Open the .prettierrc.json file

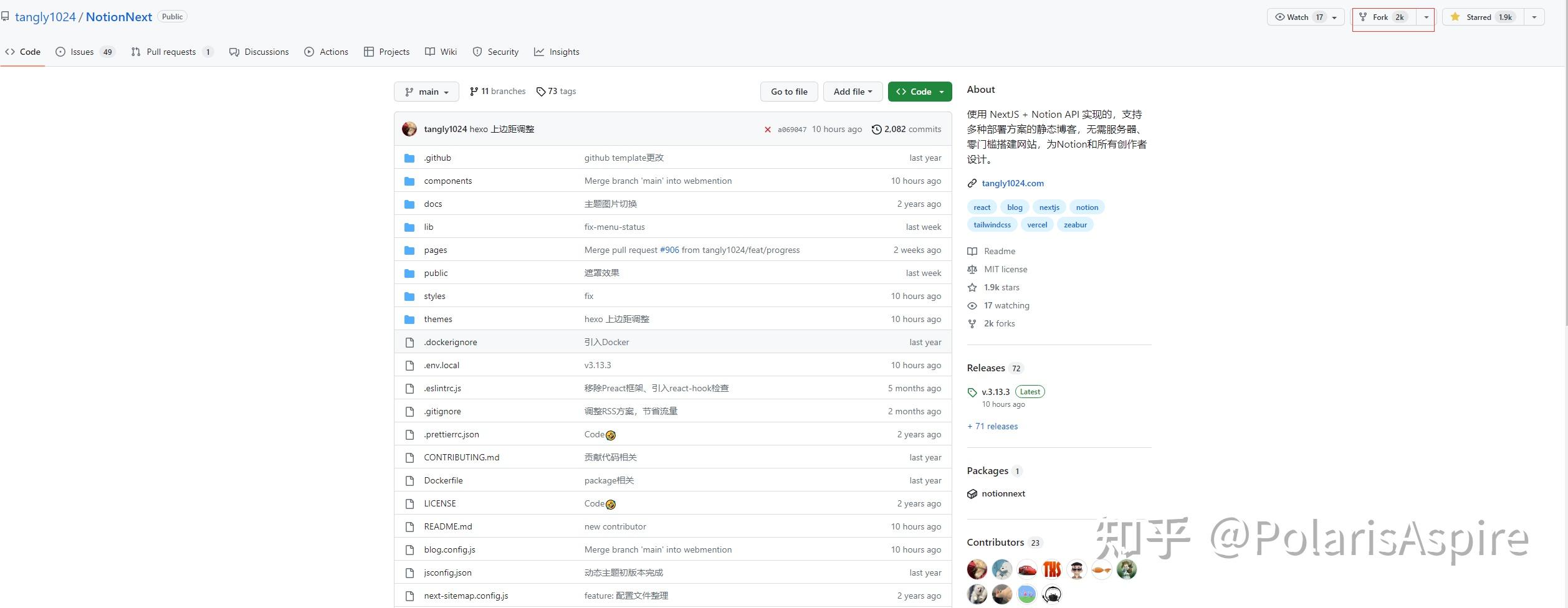pyautogui.click(x=451, y=435)
